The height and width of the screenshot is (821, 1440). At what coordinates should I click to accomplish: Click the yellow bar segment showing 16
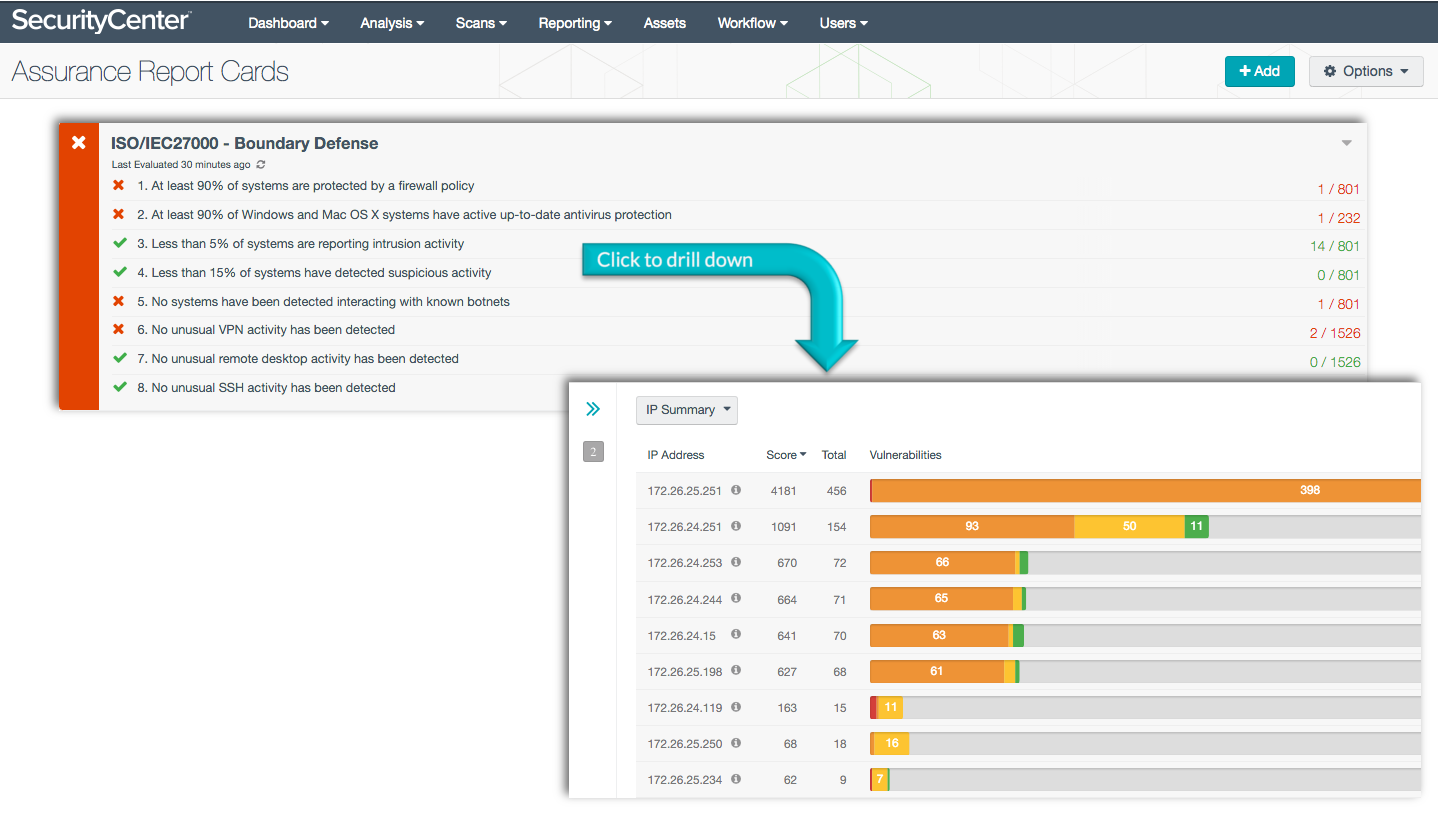(x=891, y=743)
